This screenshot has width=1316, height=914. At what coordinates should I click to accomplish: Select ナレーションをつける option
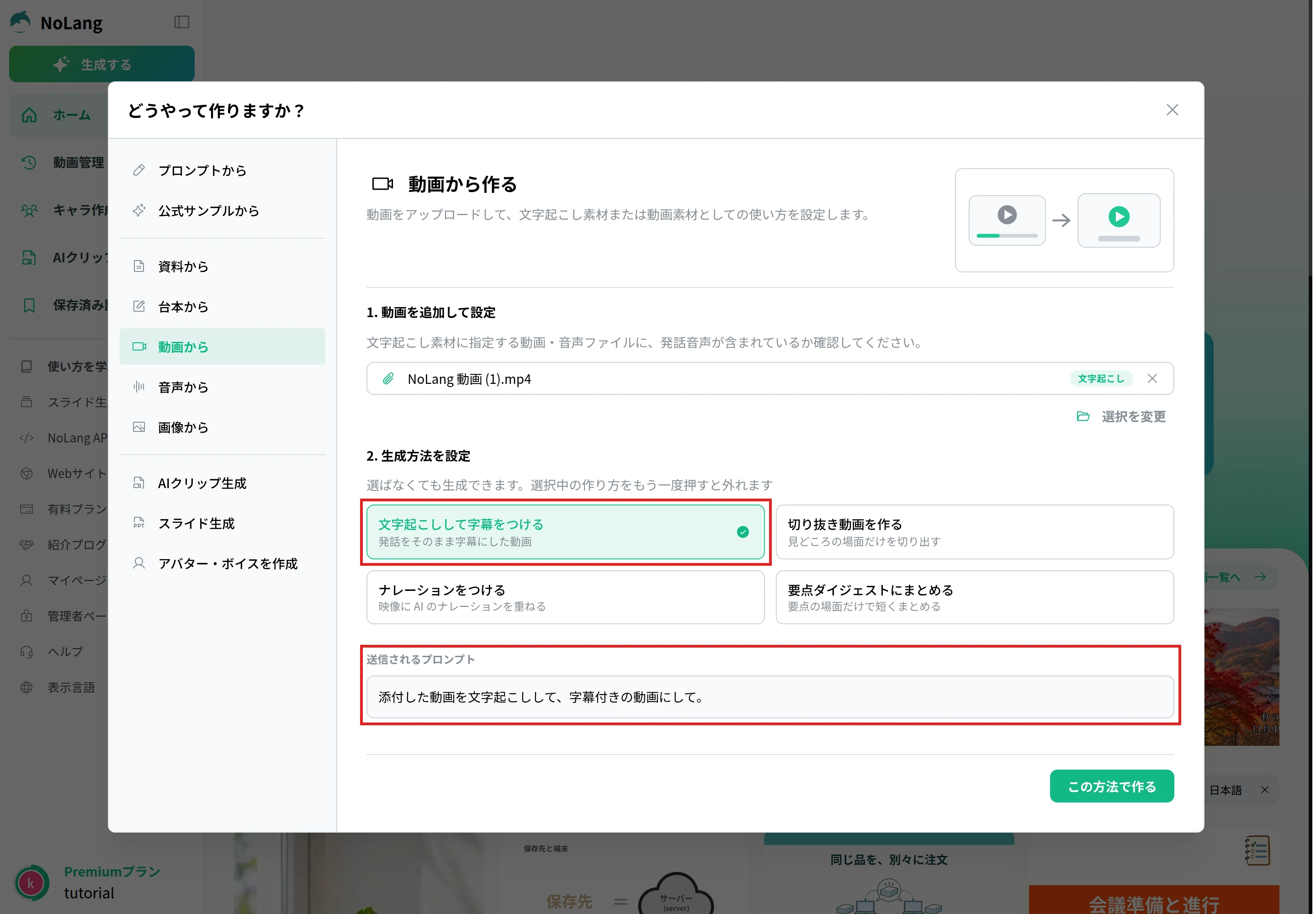(565, 597)
